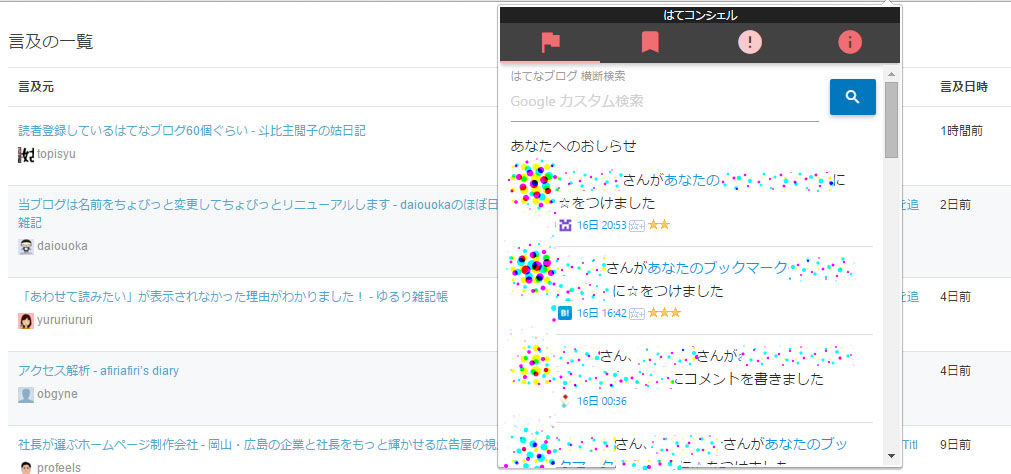Click avatar of the コメントを書きました notification
This screenshot has height=474, width=1011.
coord(533,364)
